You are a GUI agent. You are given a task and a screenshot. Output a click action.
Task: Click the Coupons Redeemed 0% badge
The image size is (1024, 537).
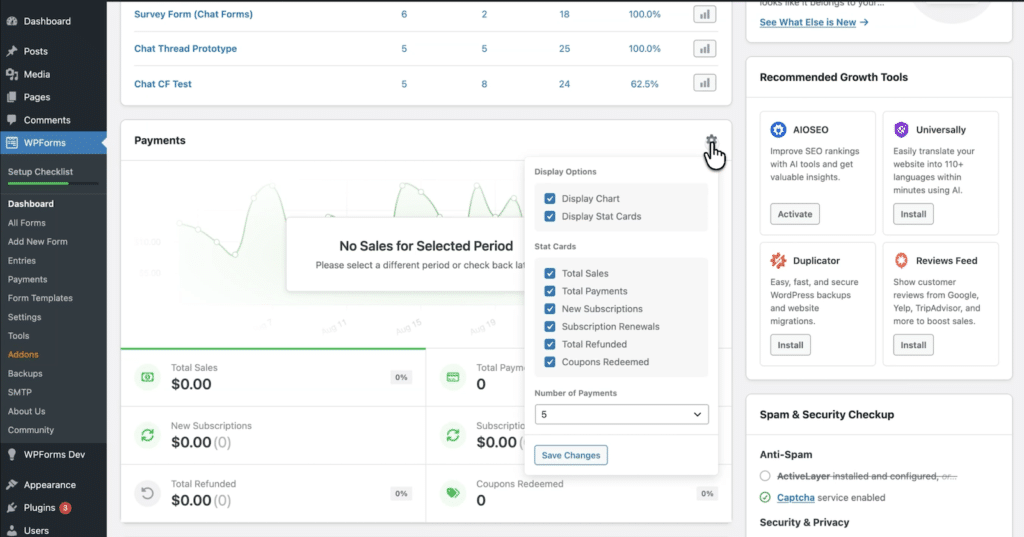pyautogui.click(x=707, y=493)
